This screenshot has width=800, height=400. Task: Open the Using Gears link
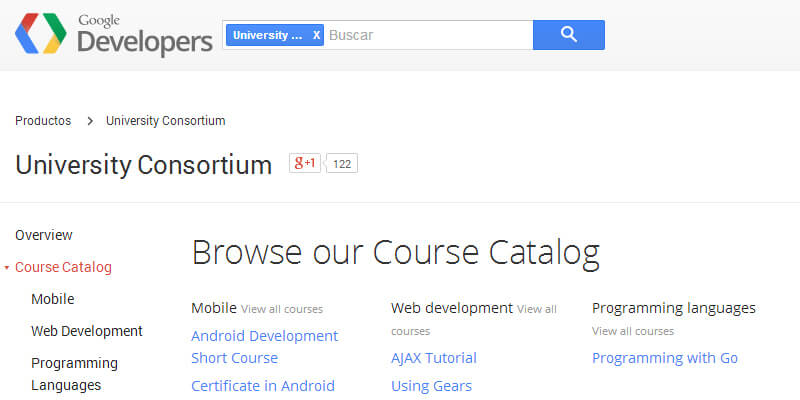click(432, 386)
